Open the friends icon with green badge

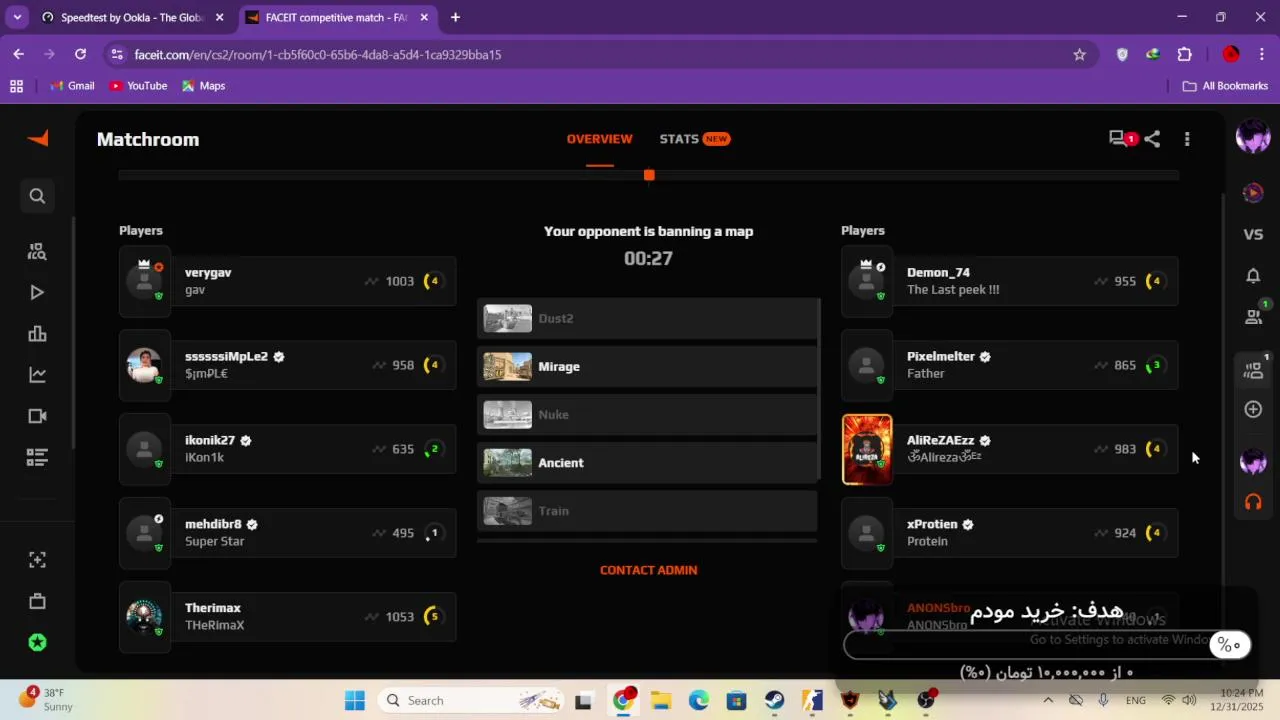[1253, 316]
